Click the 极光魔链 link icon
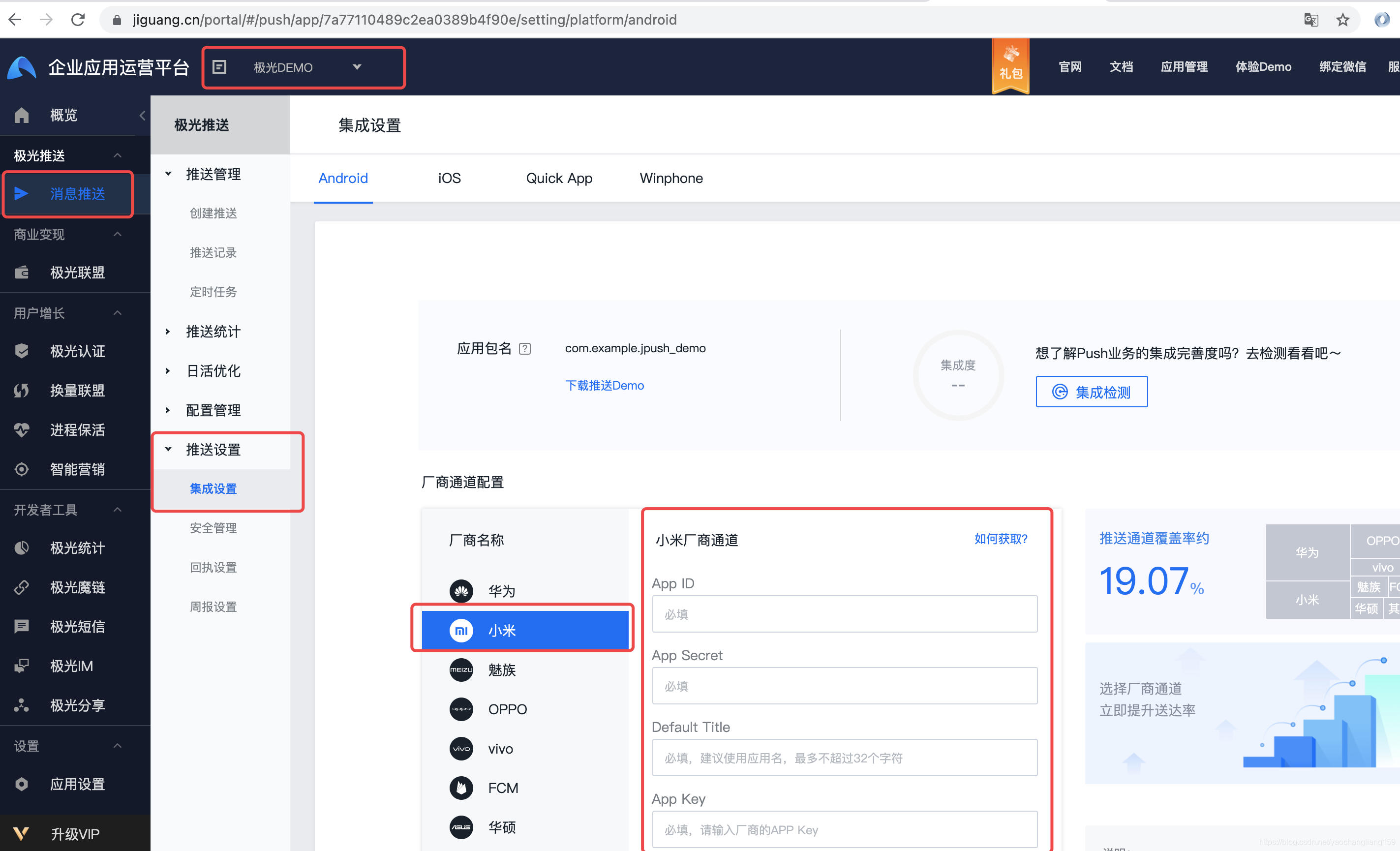Viewport: 1400px width, 851px height. tap(22, 587)
